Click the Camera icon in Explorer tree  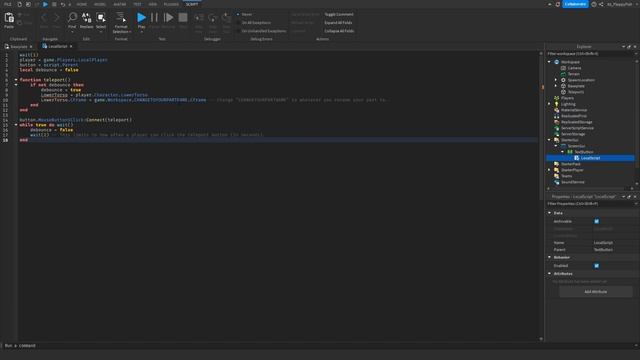pyautogui.click(x=563, y=68)
